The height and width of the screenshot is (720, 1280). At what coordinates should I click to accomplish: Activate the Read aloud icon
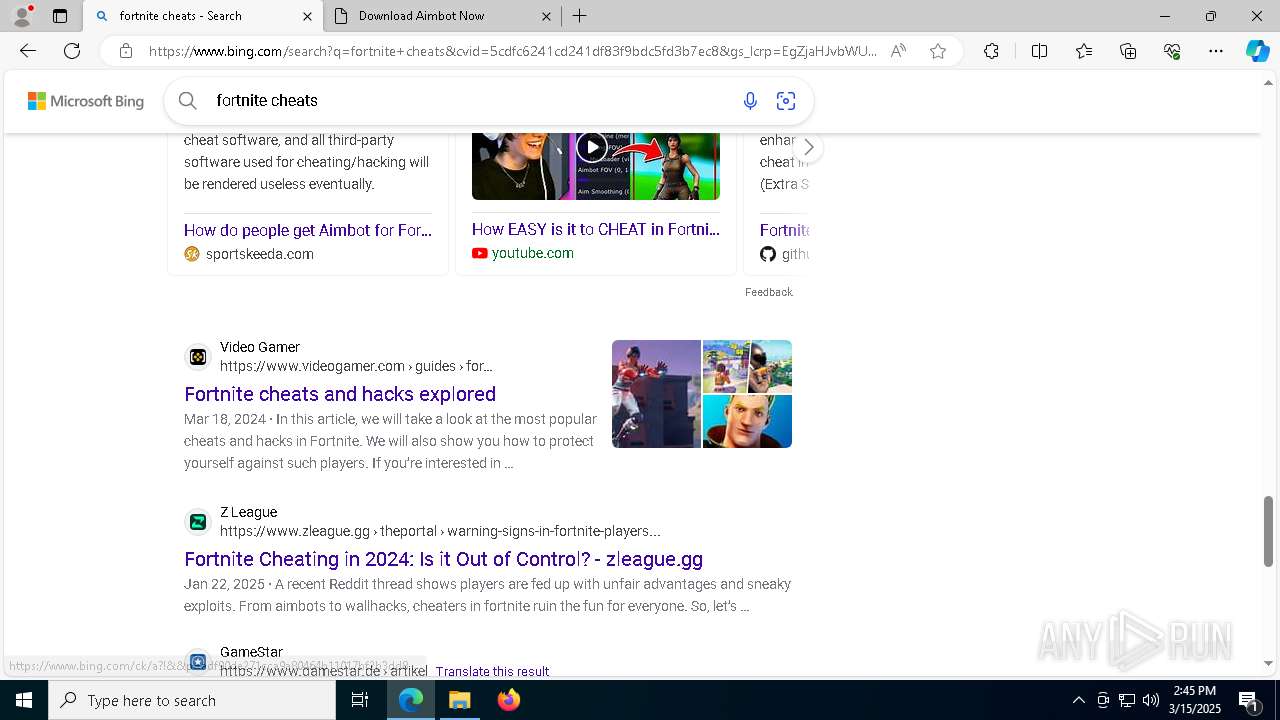(898, 51)
